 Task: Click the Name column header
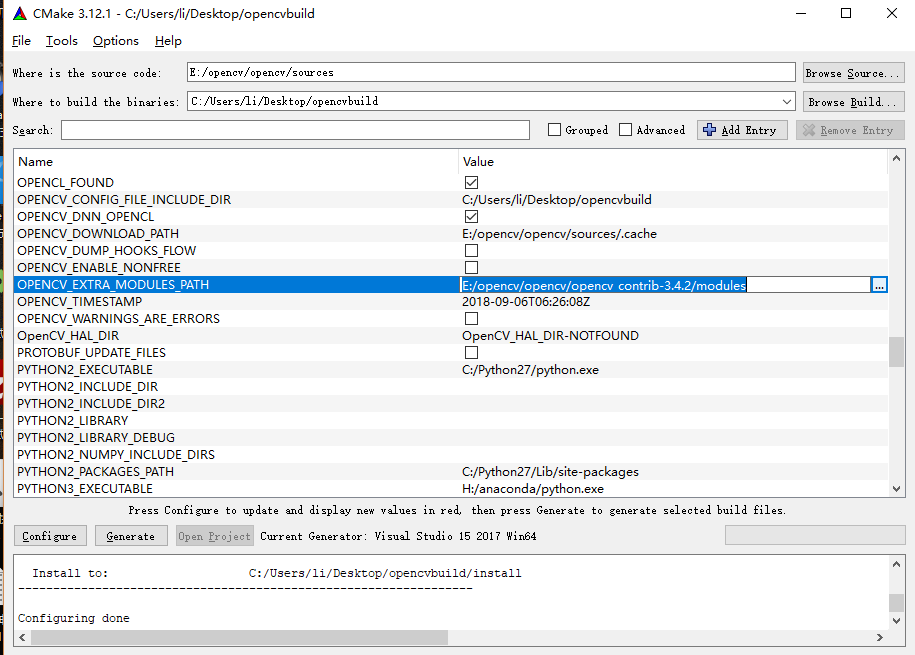click(237, 162)
